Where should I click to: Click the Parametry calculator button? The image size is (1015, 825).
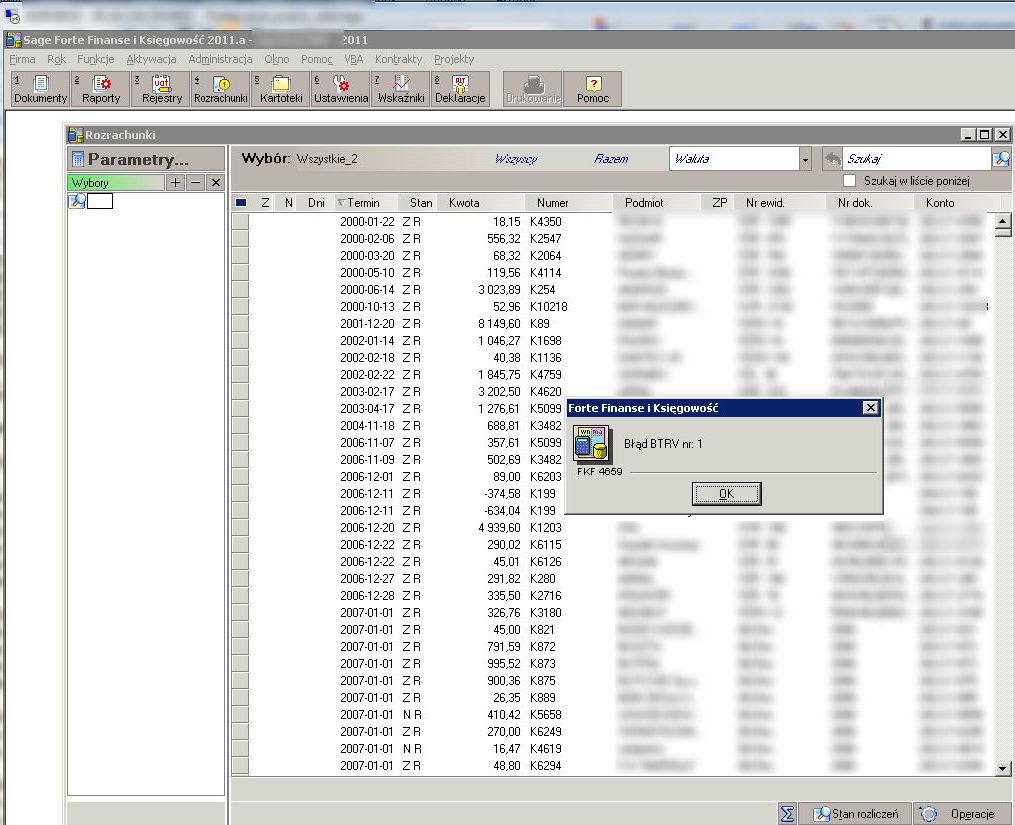coord(146,159)
